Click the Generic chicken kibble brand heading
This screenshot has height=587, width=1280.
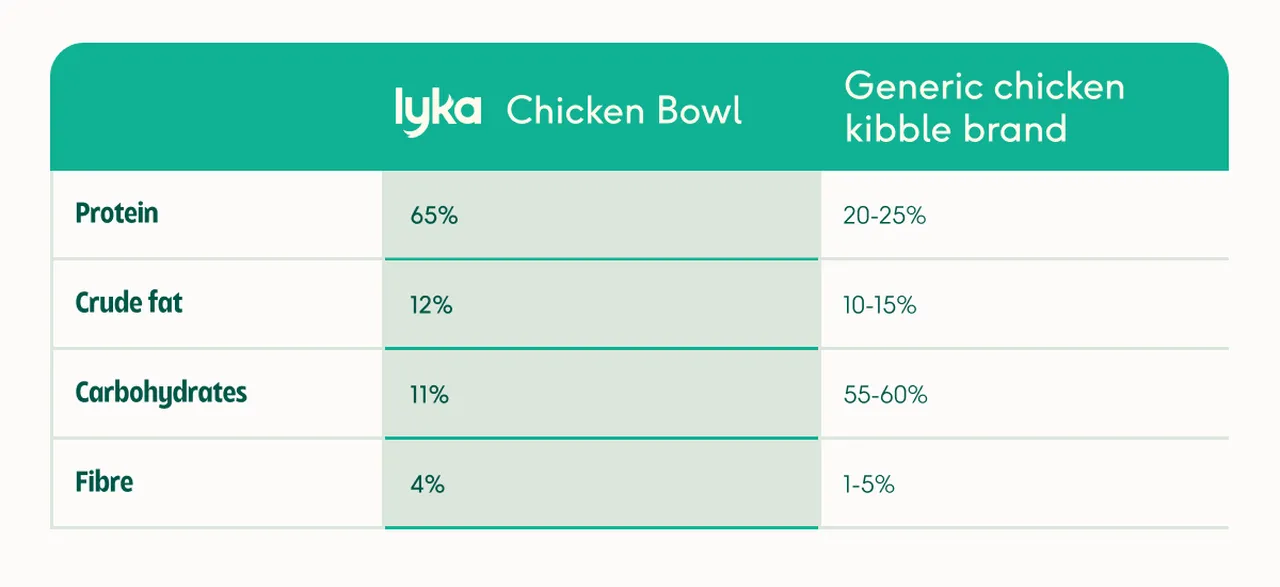point(984,107)
